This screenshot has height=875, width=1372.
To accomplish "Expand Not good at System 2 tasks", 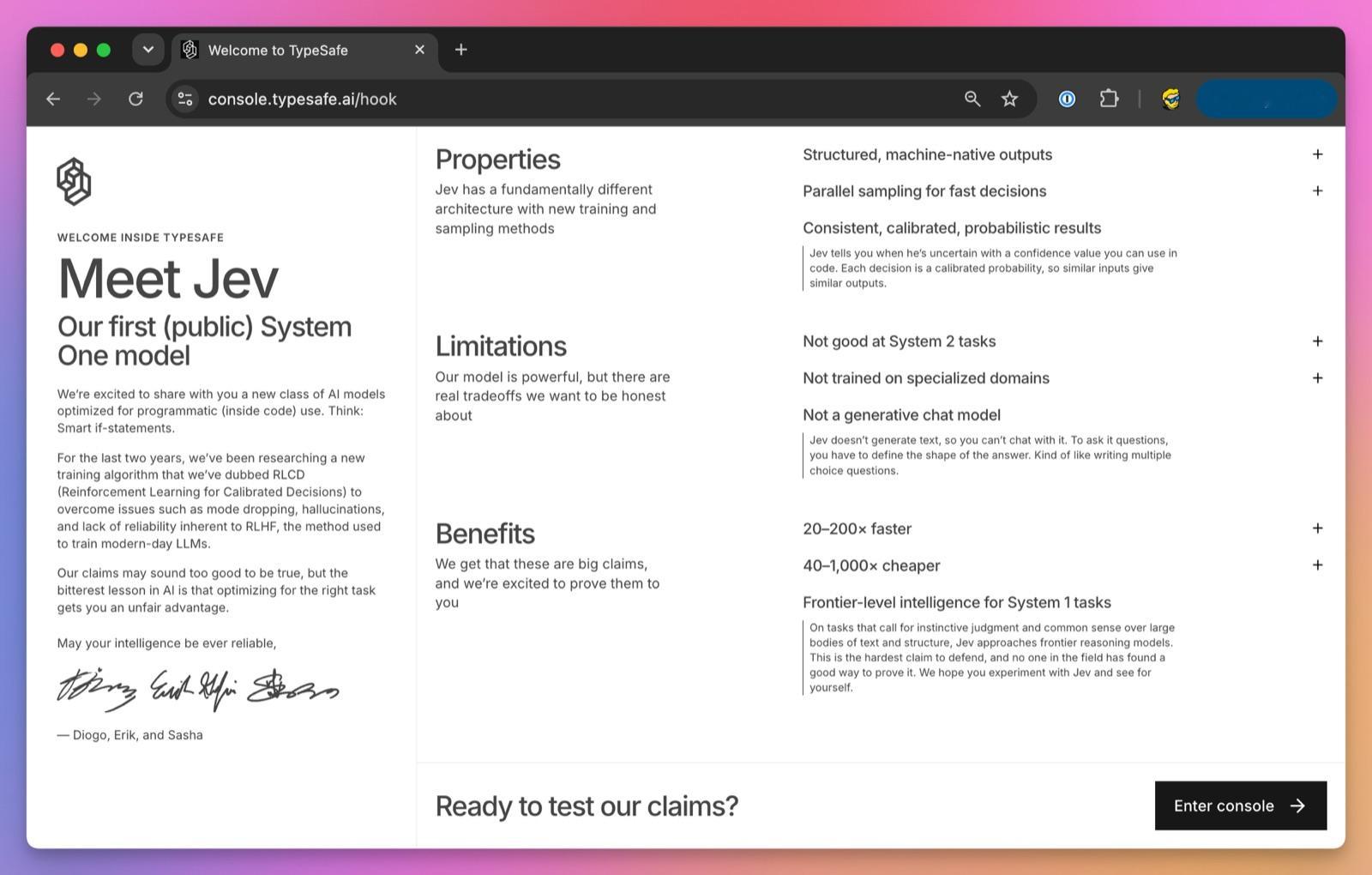I will click(x=1318, y=341).
